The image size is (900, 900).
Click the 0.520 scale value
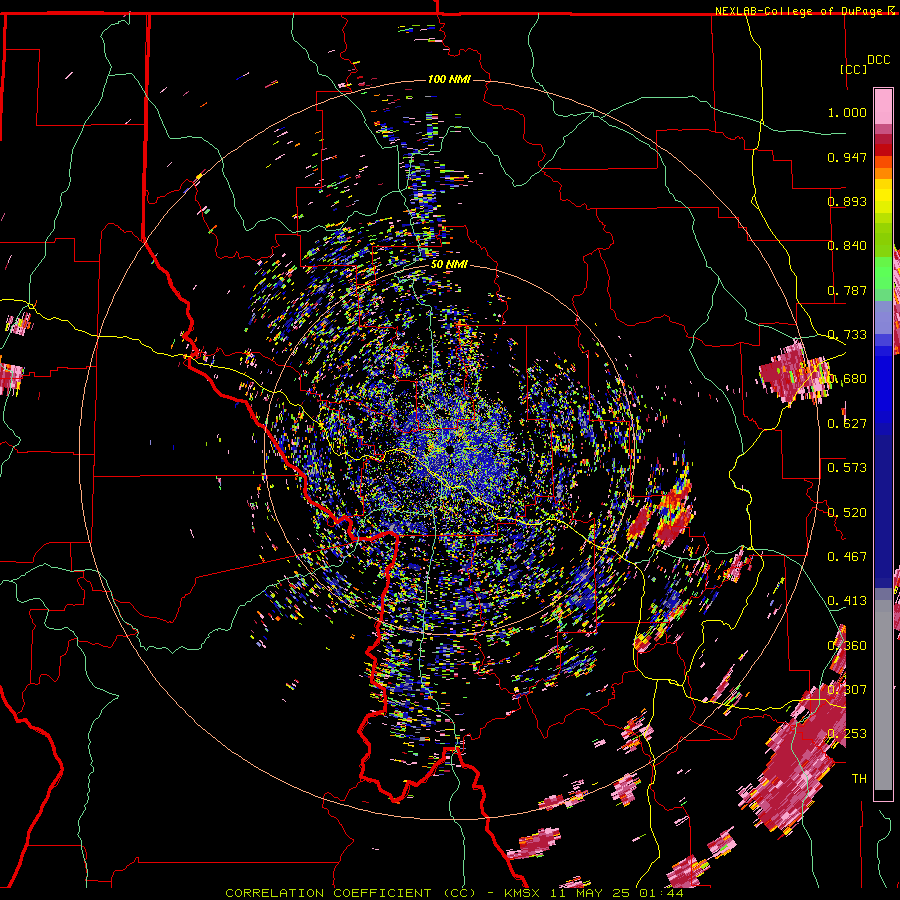[847, 513]
